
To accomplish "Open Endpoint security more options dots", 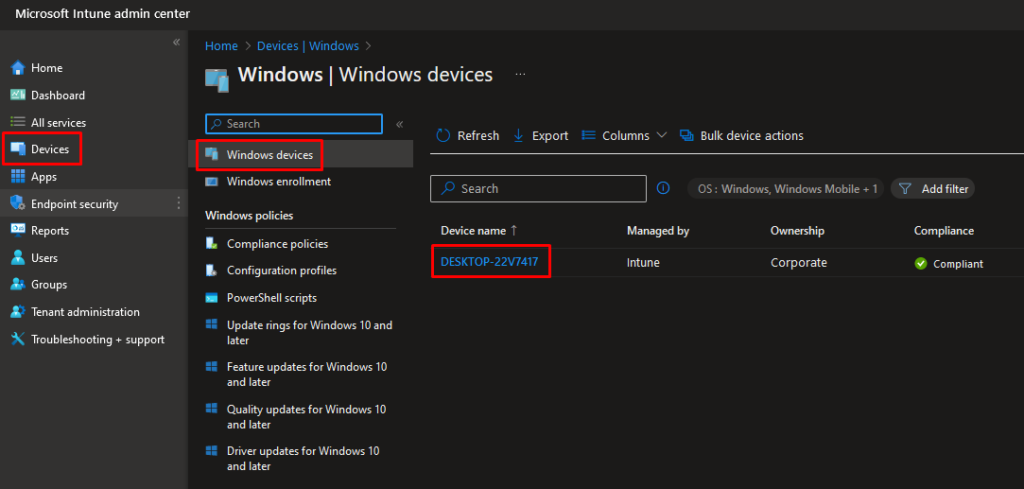I will (179, 204).
